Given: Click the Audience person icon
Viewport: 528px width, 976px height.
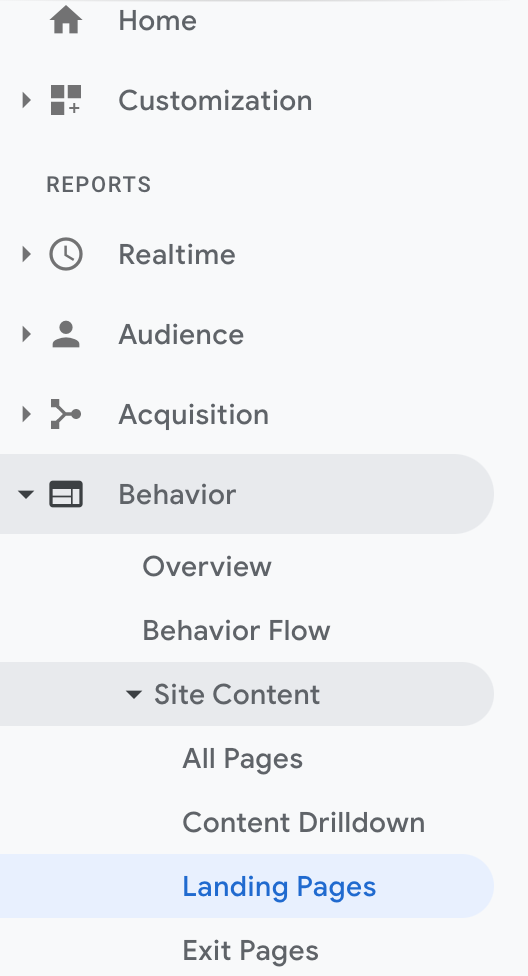Looking at the screenshot, I should tap(66, 334).
